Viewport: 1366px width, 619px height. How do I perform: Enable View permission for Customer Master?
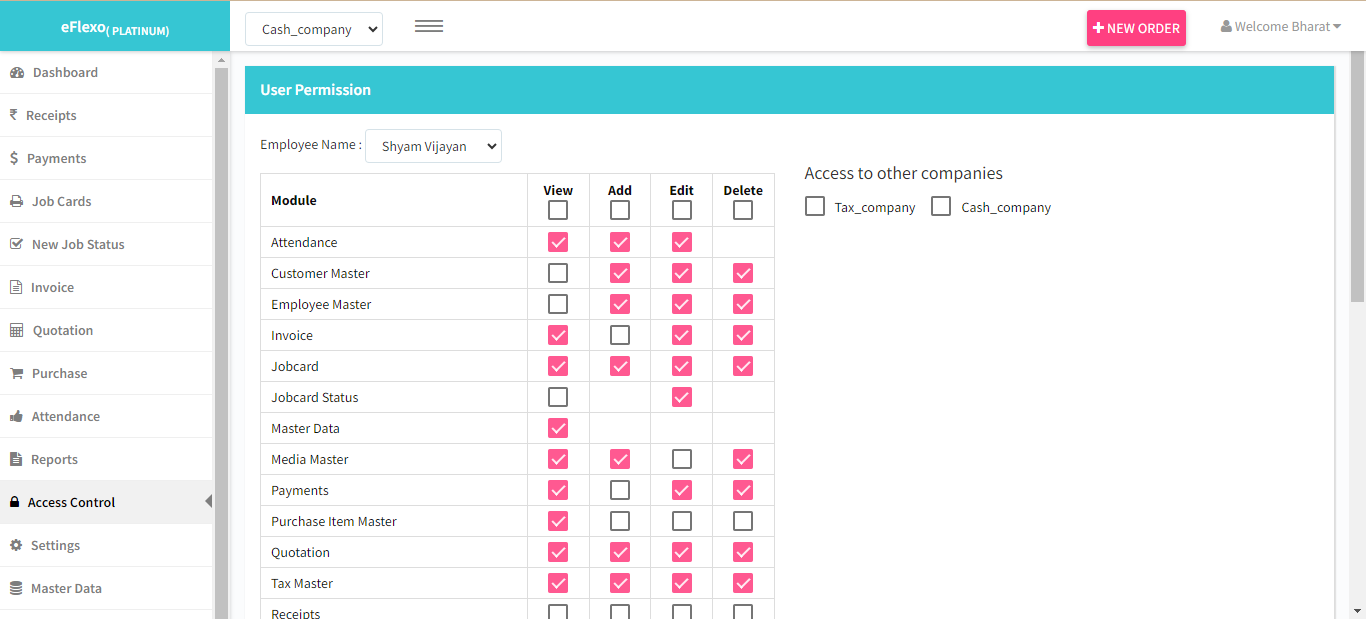[x=558, y=273]
